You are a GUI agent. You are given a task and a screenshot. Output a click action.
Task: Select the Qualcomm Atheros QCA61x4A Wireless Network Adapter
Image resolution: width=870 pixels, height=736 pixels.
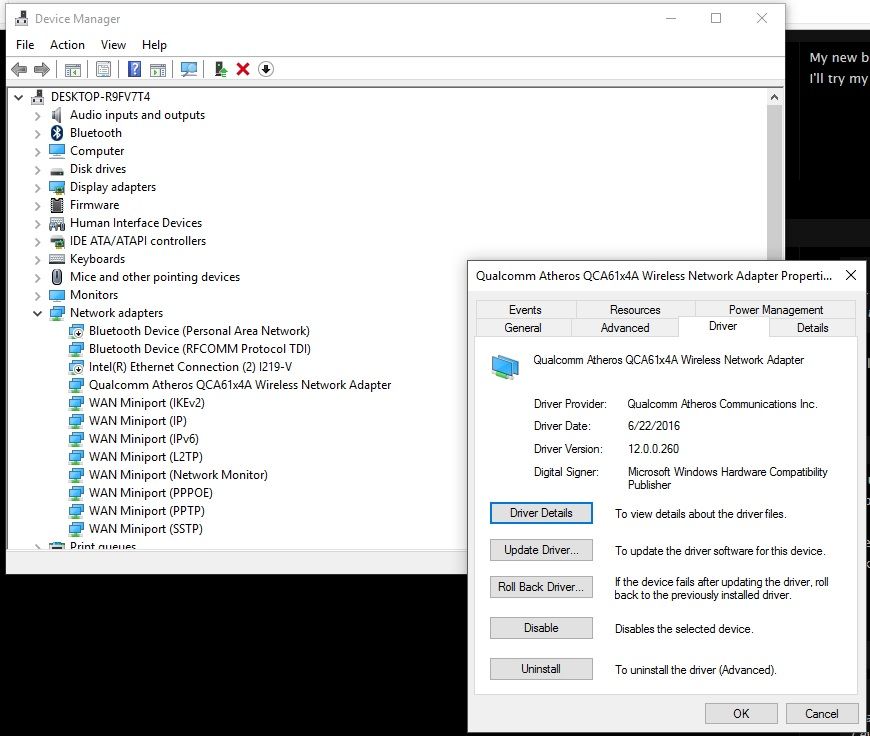(235, 384)
